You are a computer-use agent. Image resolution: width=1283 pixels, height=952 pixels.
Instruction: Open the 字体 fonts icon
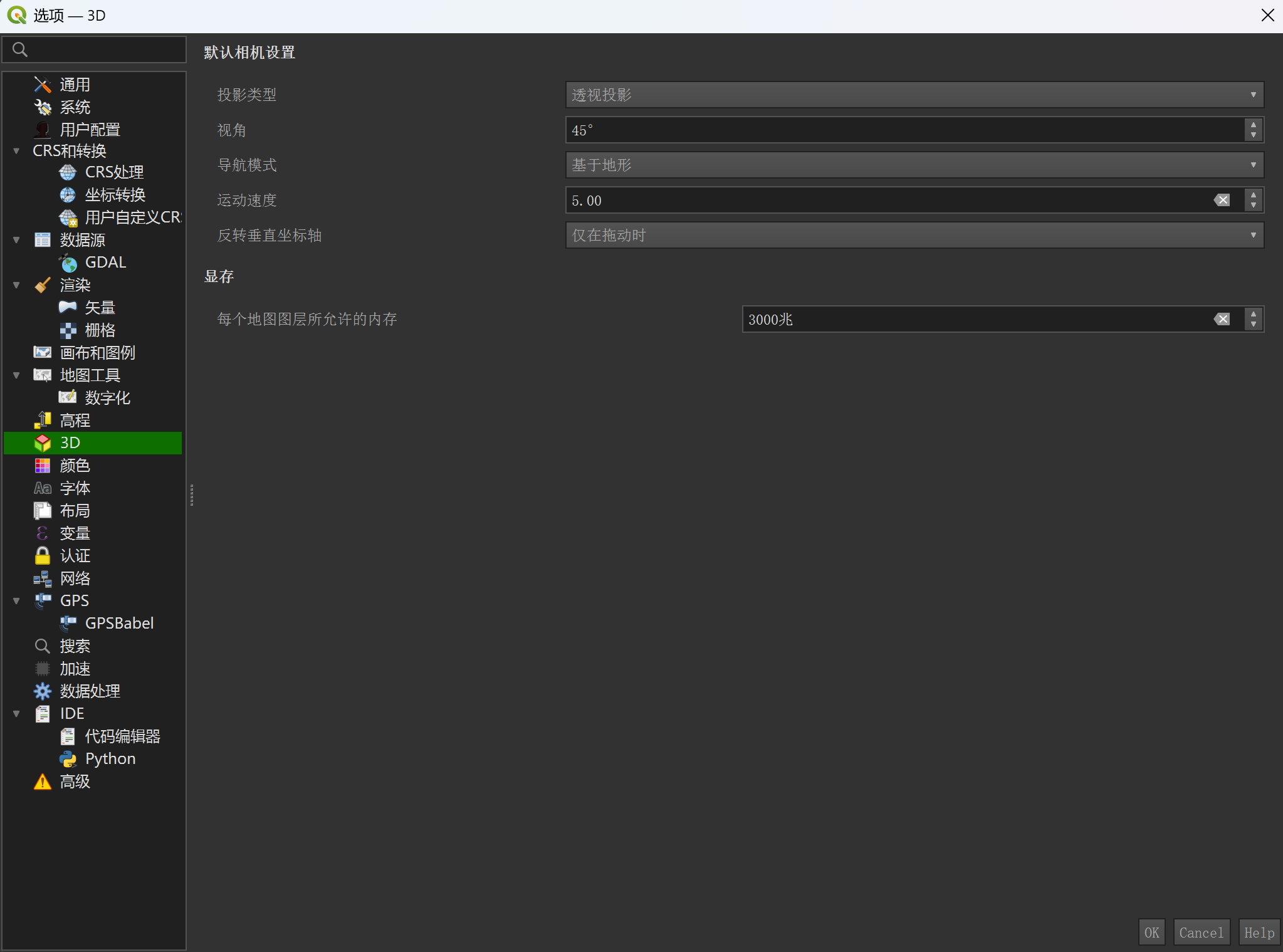click(43, 488)
